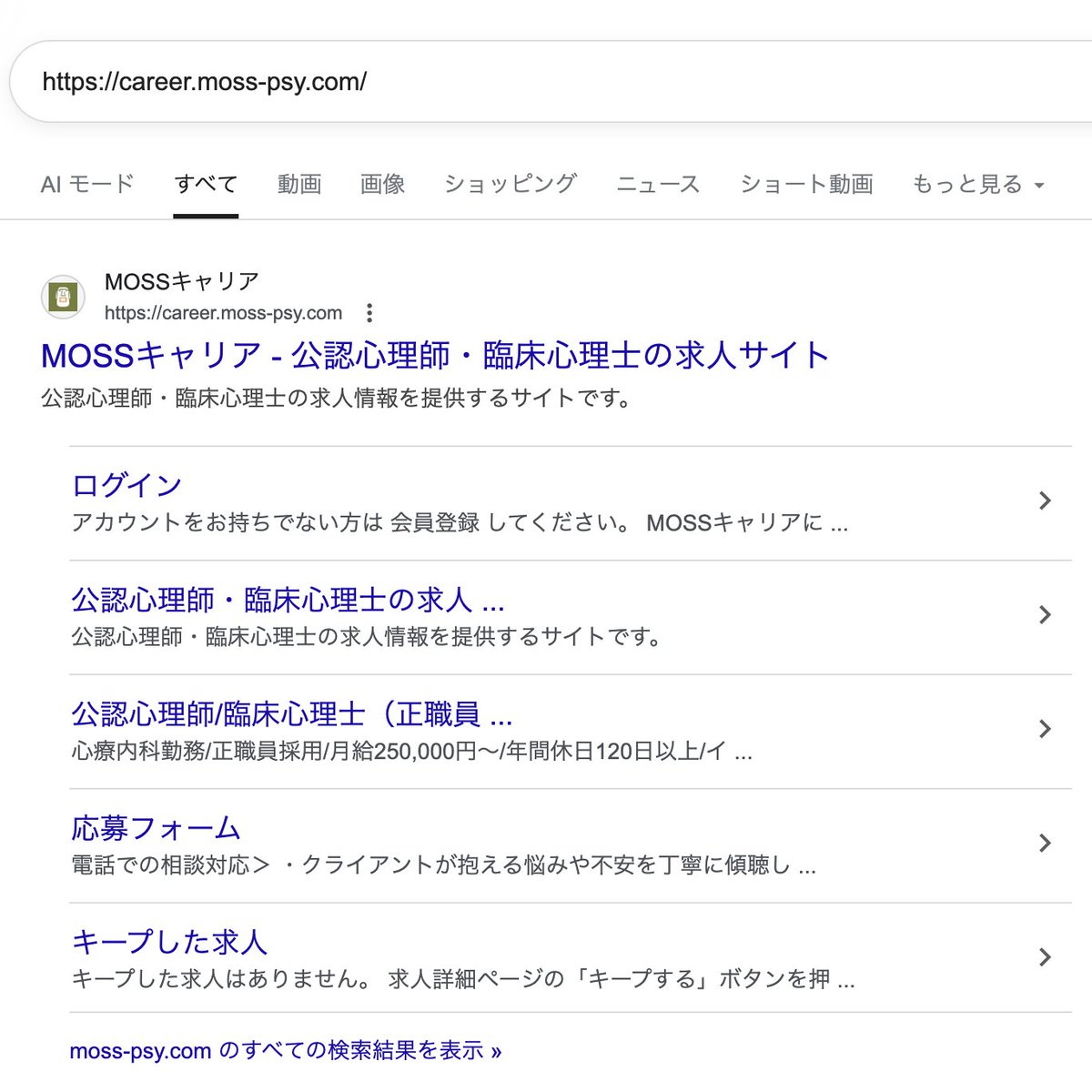Click the snippet starting 心療内科勤務/正職員採用

pyautogui.click(x=411, y=752)
